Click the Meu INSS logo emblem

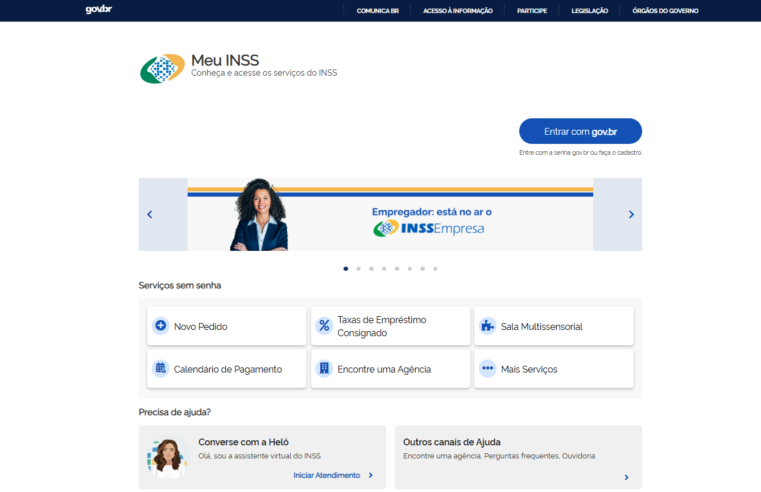click(162, 68)
